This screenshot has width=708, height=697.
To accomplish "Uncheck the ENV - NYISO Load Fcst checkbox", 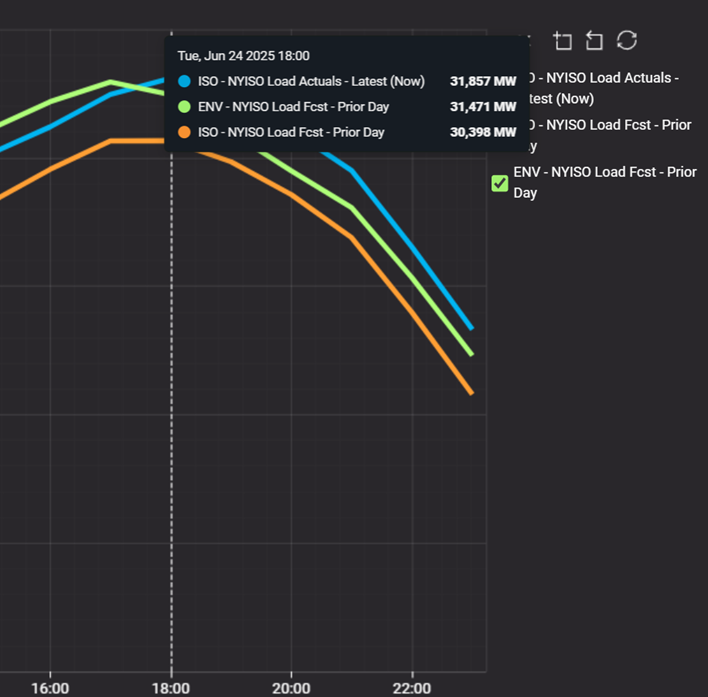I will (500, 183).
